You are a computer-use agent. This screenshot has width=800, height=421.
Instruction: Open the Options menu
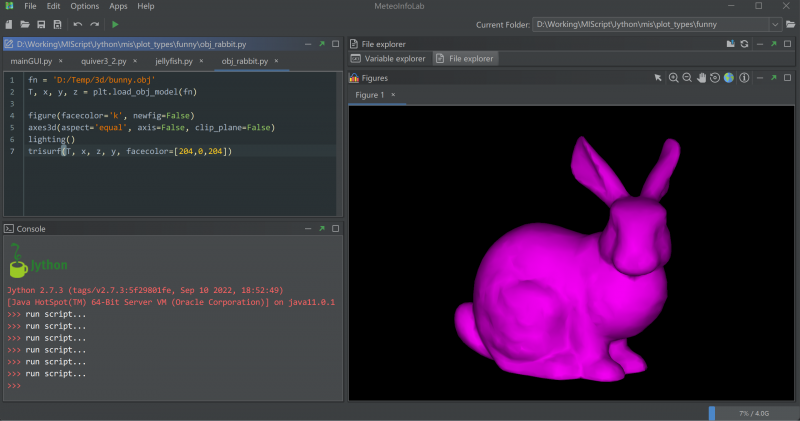pyautogui.click(x=84, y=6)
